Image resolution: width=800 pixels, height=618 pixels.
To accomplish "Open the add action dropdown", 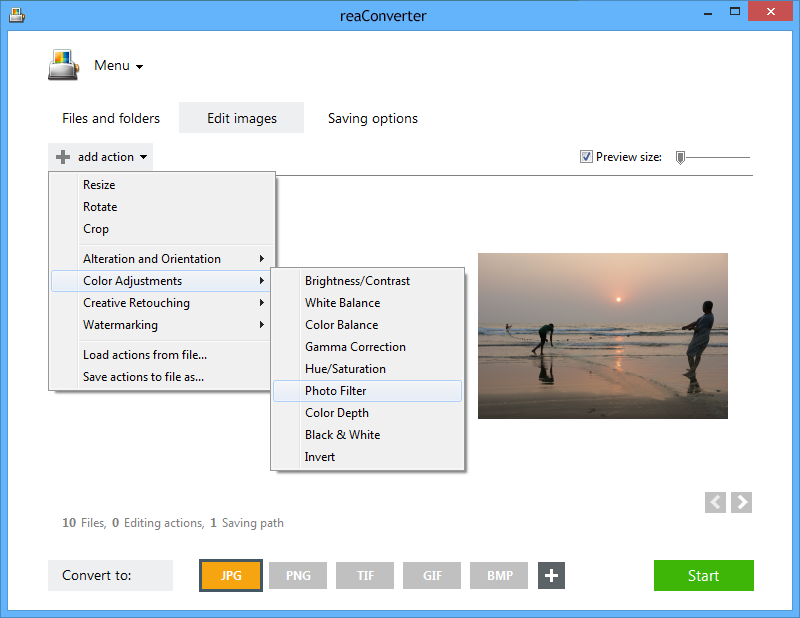I will coord(101,157).
